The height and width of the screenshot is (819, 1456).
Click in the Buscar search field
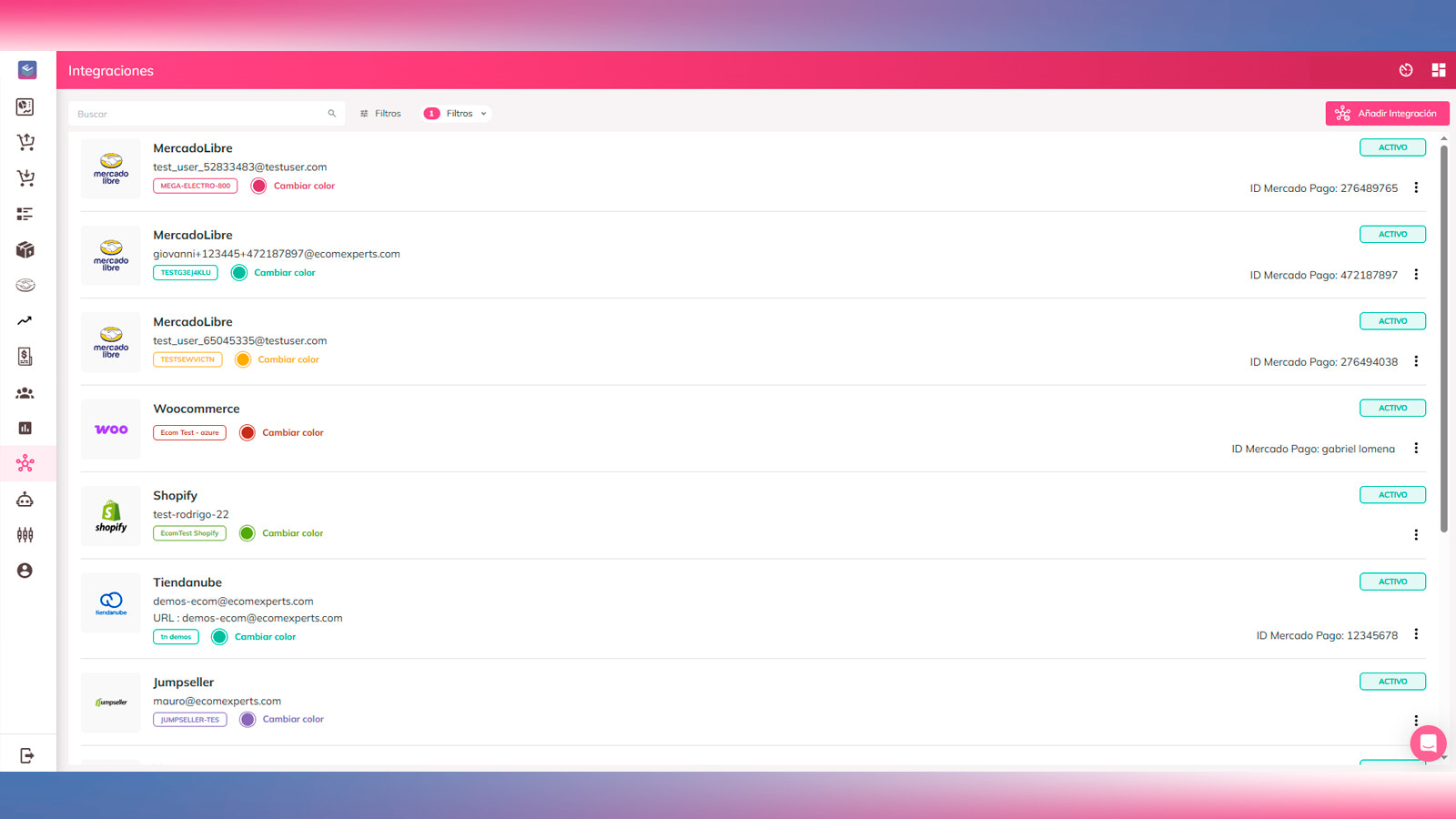(207, 114)
